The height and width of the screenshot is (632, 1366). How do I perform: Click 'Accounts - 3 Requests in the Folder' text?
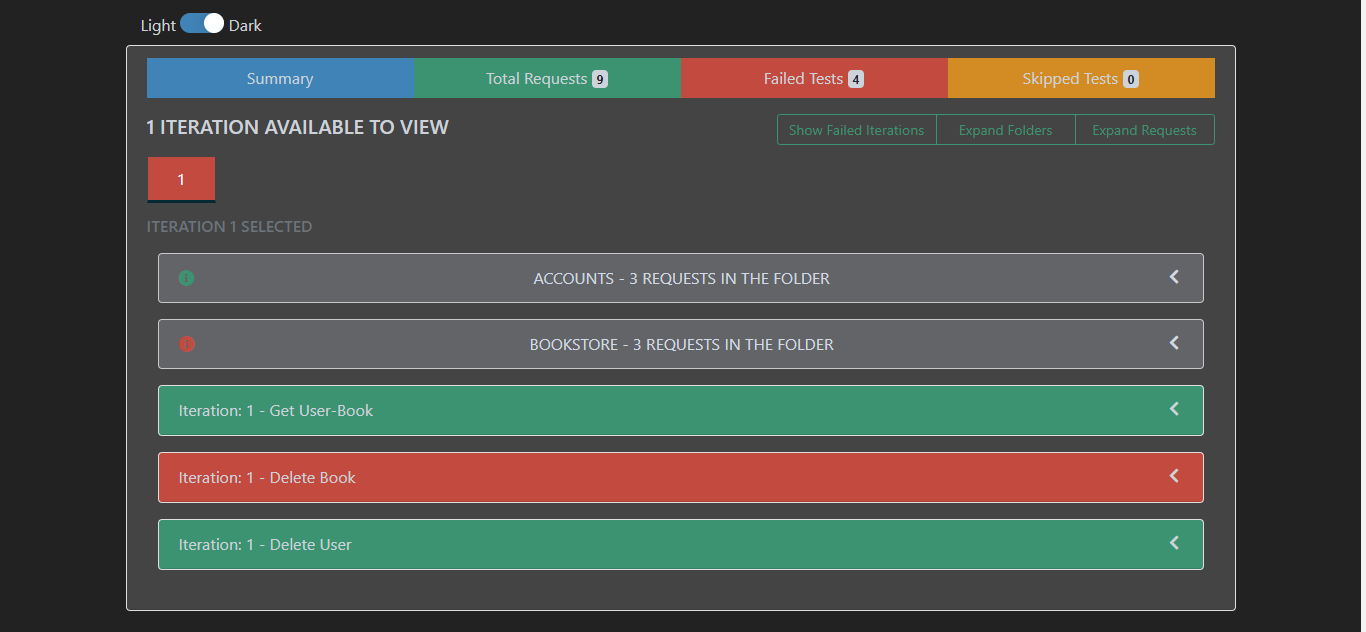click(681, 278)
